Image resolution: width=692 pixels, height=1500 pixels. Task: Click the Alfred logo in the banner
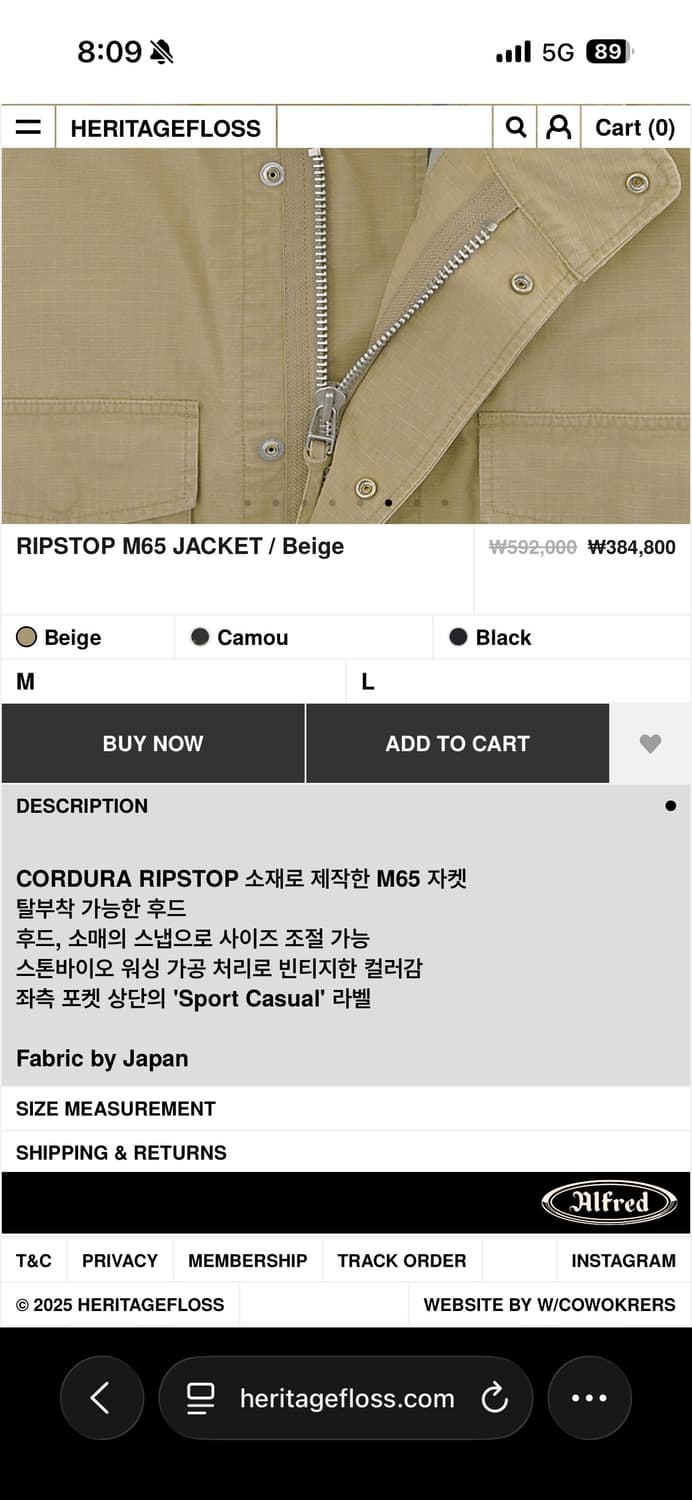coord(610,1203)
